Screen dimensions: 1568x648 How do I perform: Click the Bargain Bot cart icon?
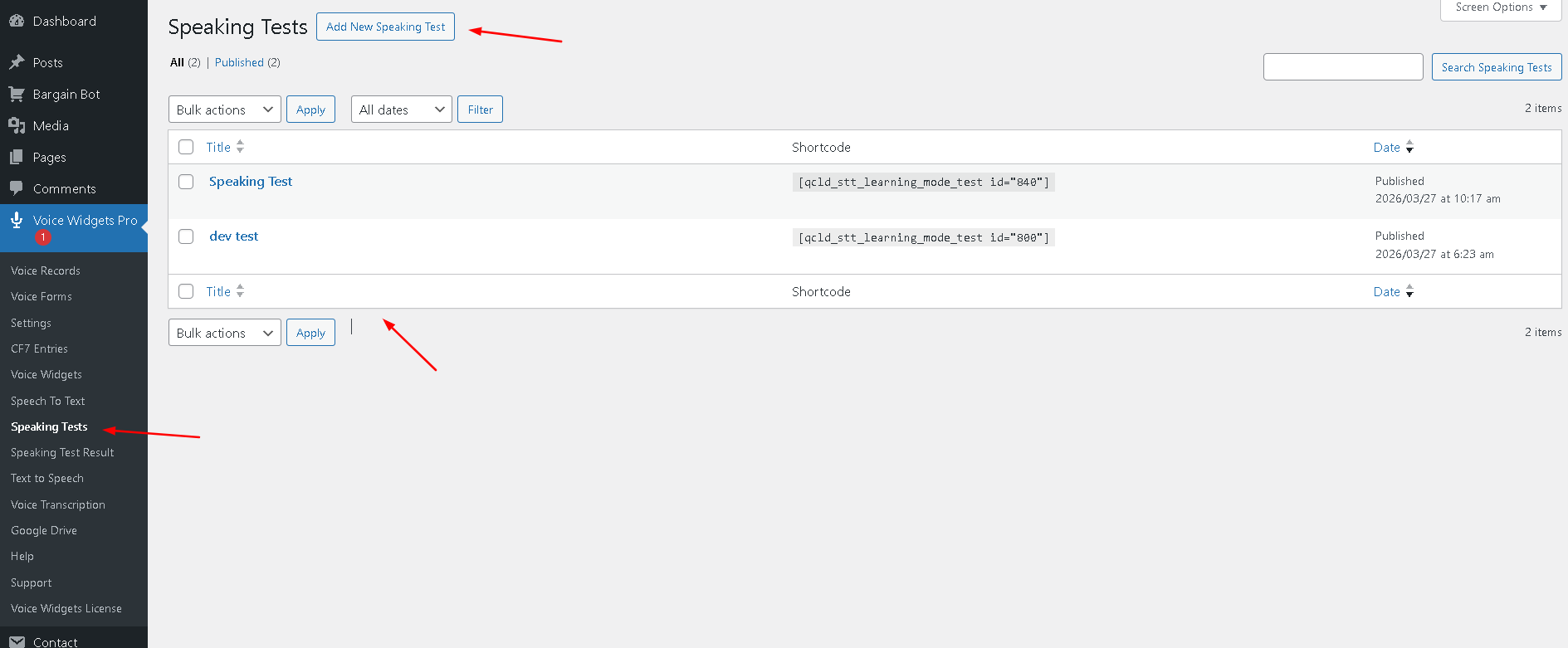click(17, 94)
